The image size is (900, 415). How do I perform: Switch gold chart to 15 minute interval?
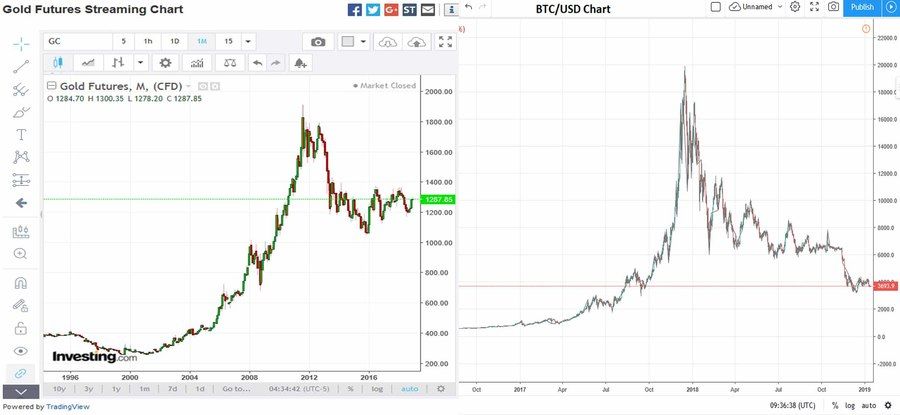228,41
